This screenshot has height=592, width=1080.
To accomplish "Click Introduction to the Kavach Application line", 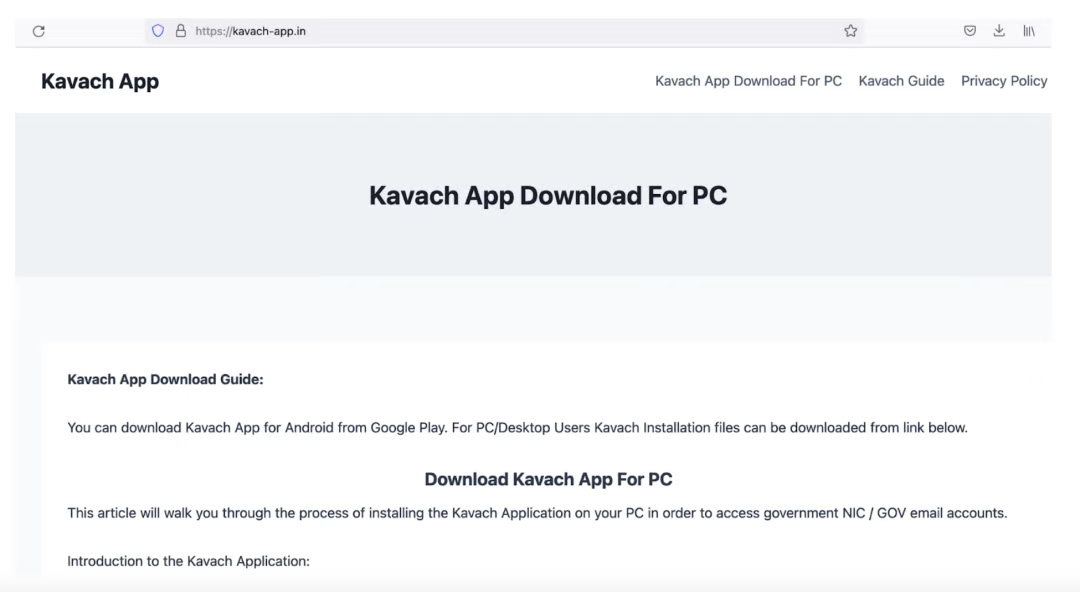I will coord(189,562).
